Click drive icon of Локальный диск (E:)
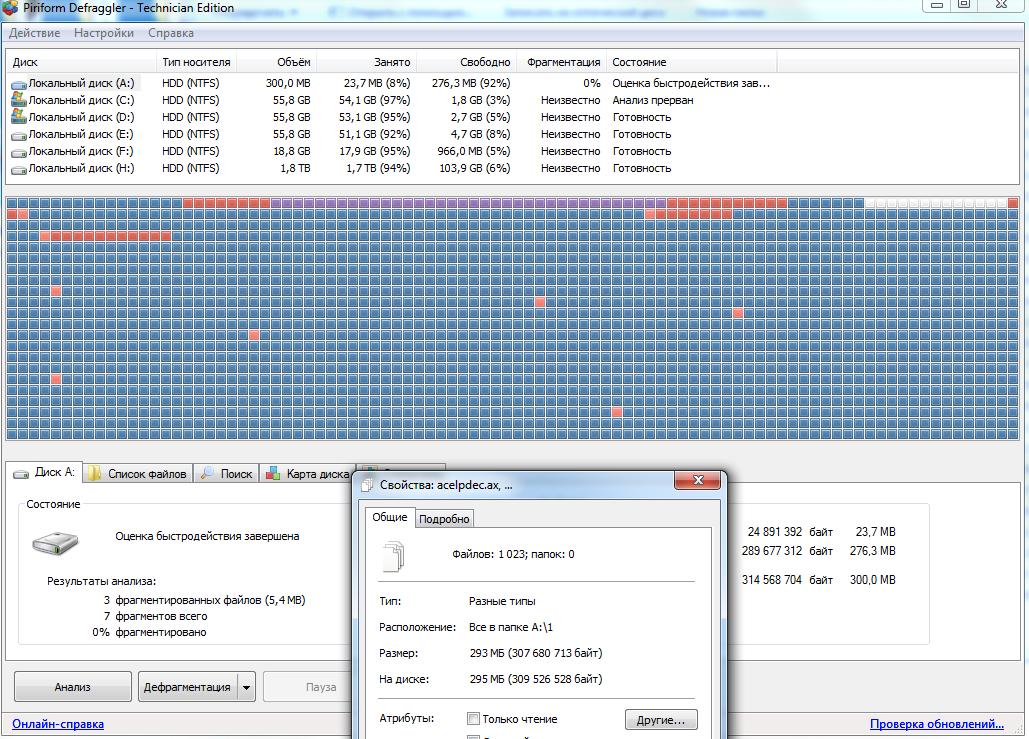This screenshot has height=739, width=1029. point(18,135)
